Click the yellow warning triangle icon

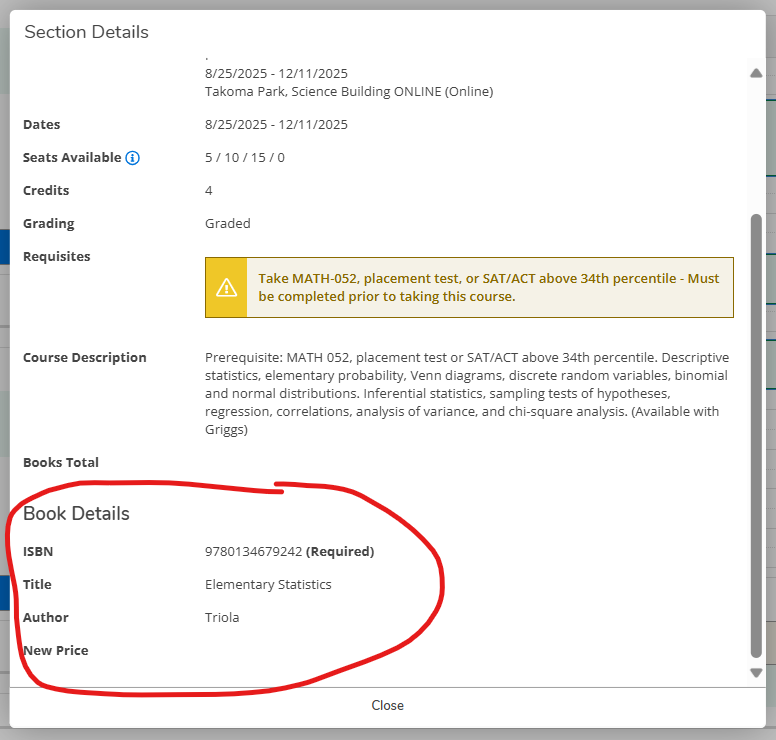[226, 288]
